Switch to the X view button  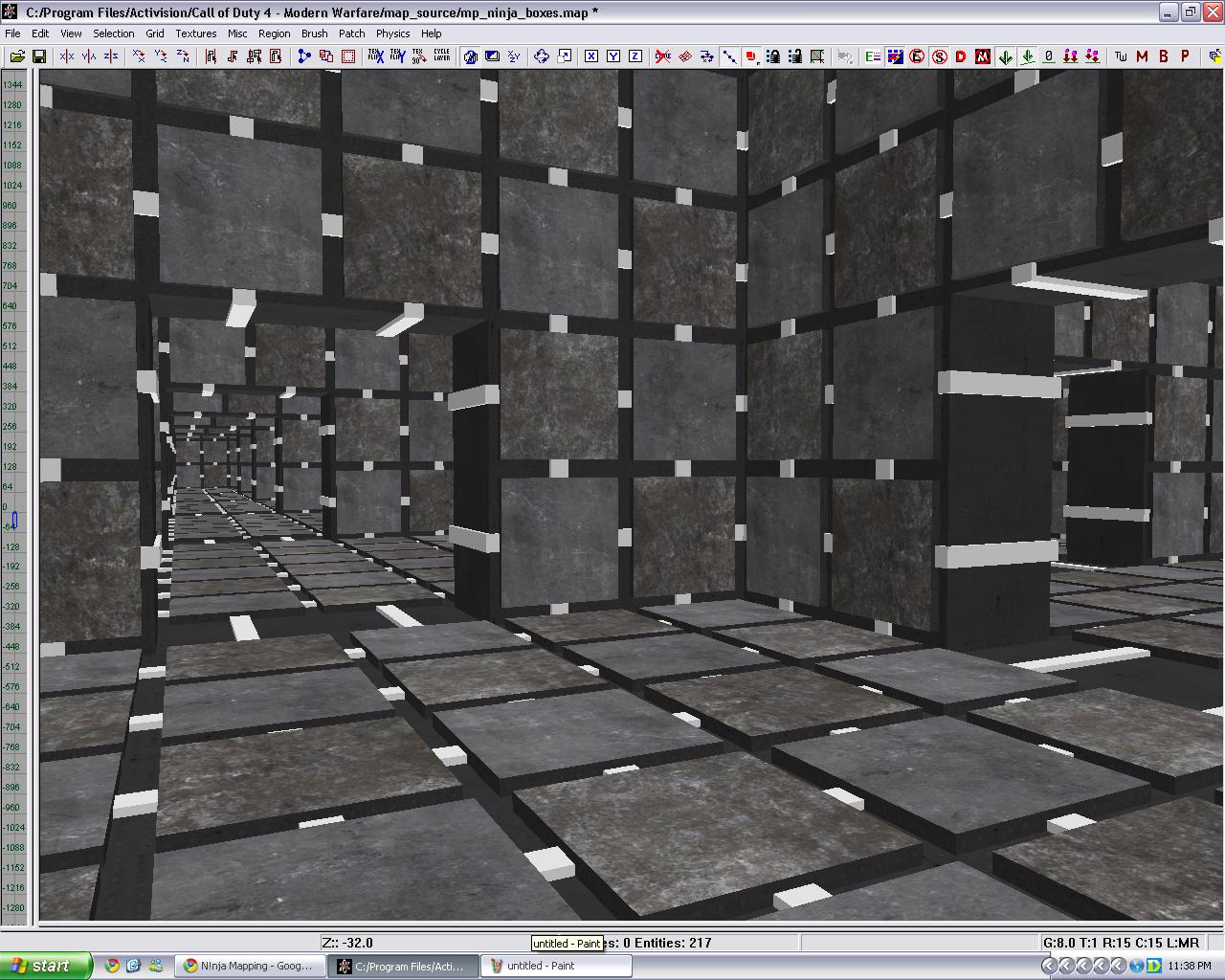click(591, 56)
